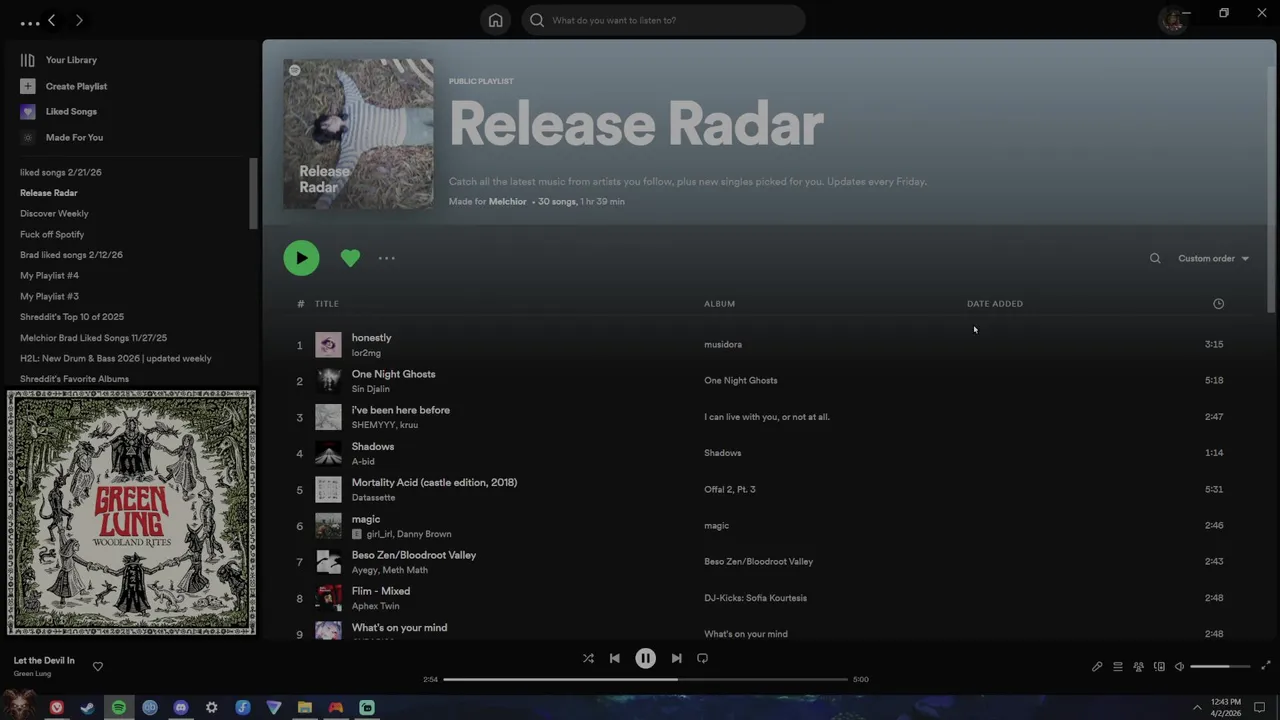This screenshot has height=720, width=1280.
Task: Expand the system tray hidden icons chevron
Action: [x=1197, y=708]
